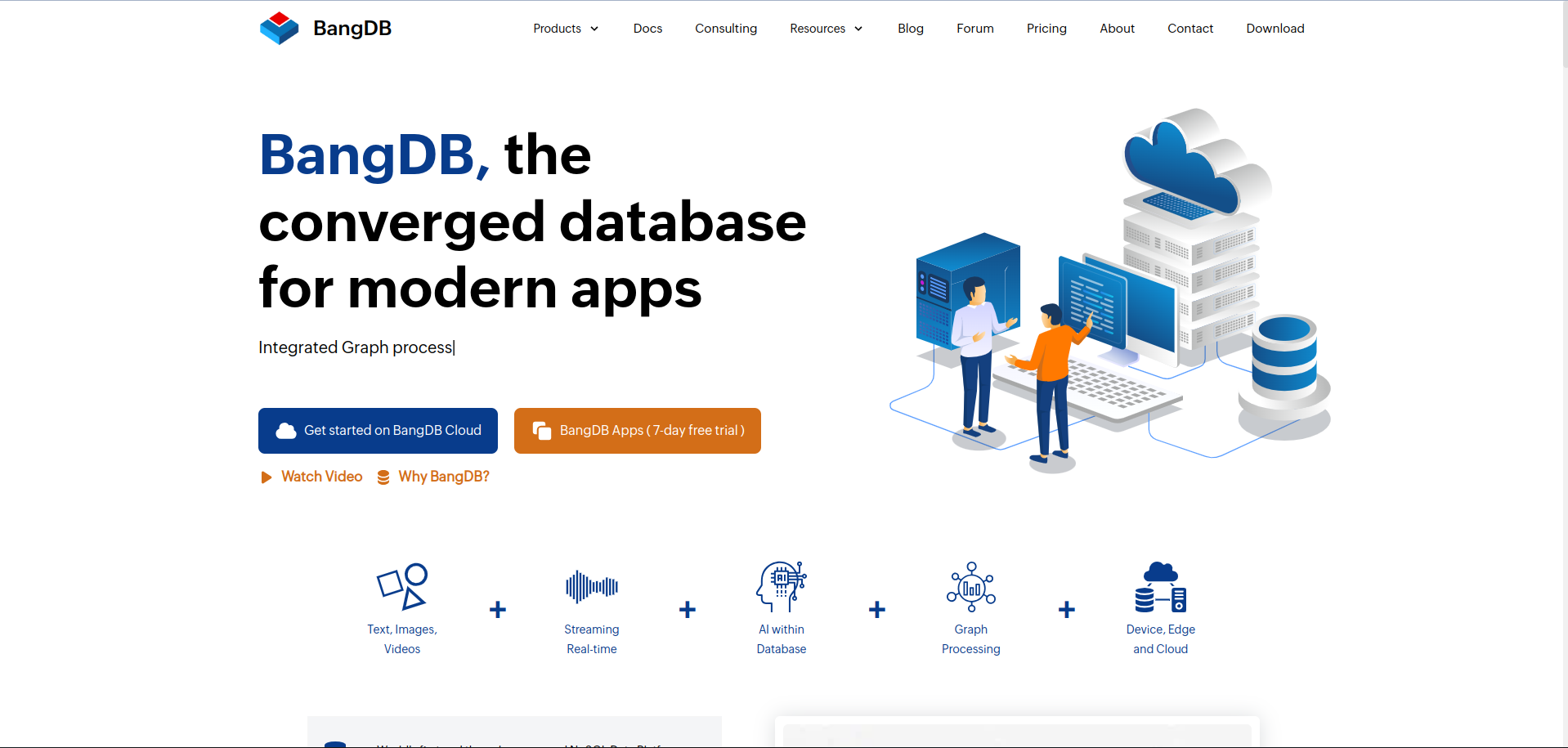Click the hero isometric database illustration

[x=1110, y=291]
